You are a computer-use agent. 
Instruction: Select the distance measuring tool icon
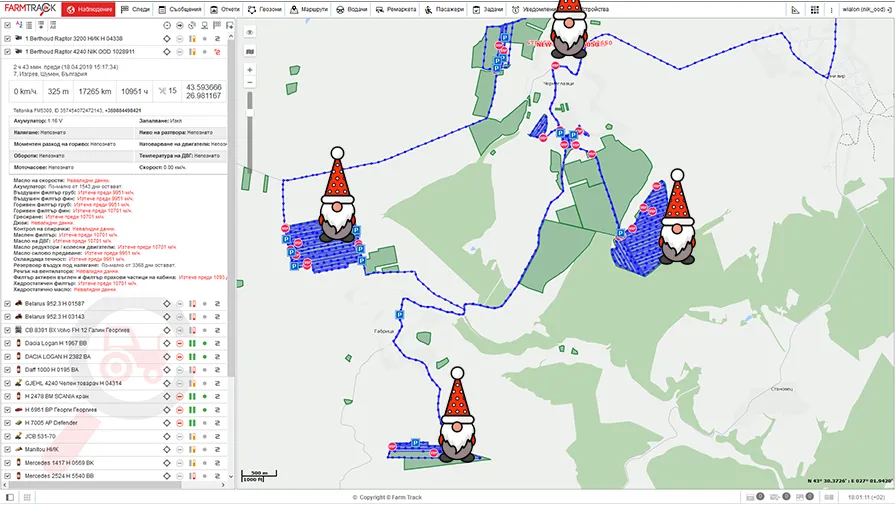[x=795, y=10]
